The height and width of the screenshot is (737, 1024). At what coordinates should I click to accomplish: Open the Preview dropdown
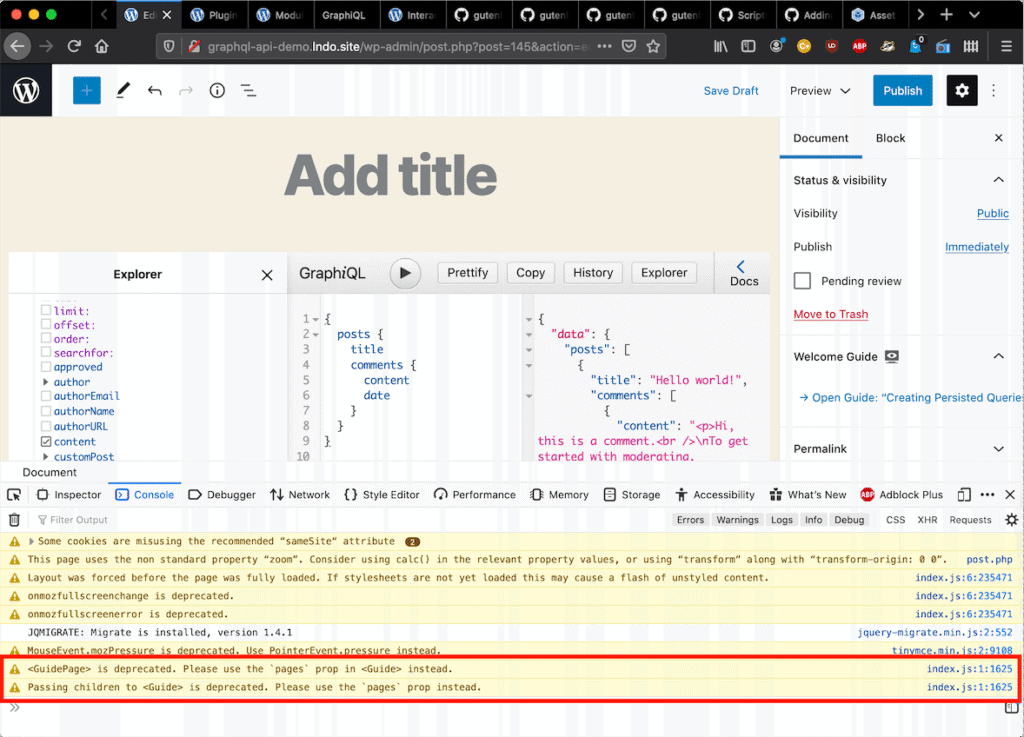[x=820, y=91]
